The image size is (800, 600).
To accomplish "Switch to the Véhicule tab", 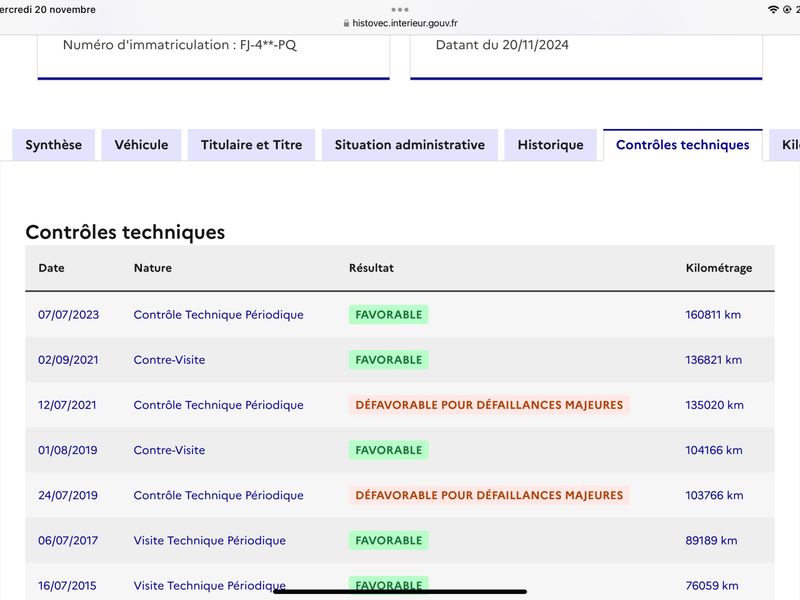I will [x=141, y=145].
